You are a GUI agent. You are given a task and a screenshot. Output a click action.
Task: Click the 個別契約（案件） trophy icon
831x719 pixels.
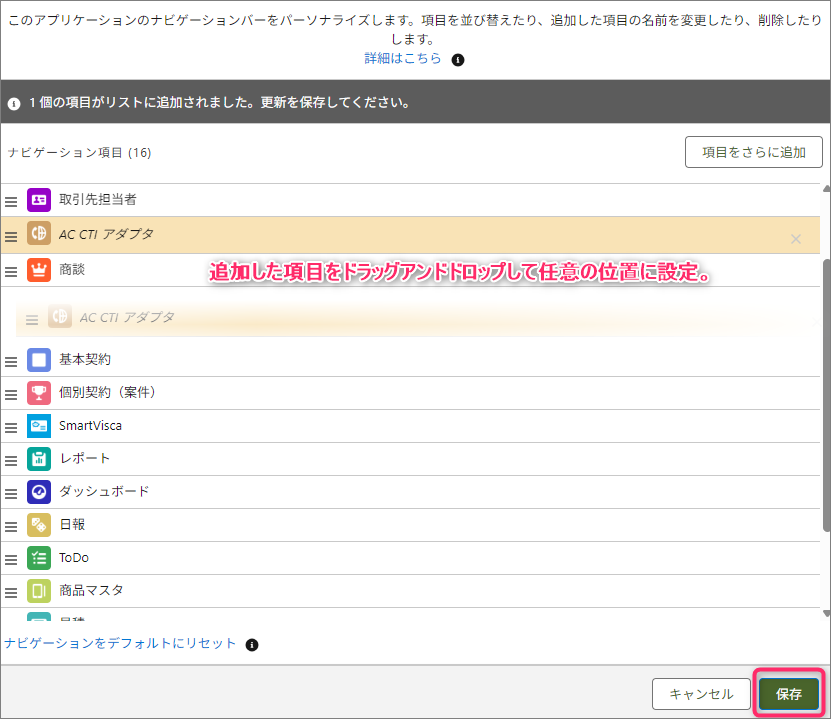pos(39,393)
